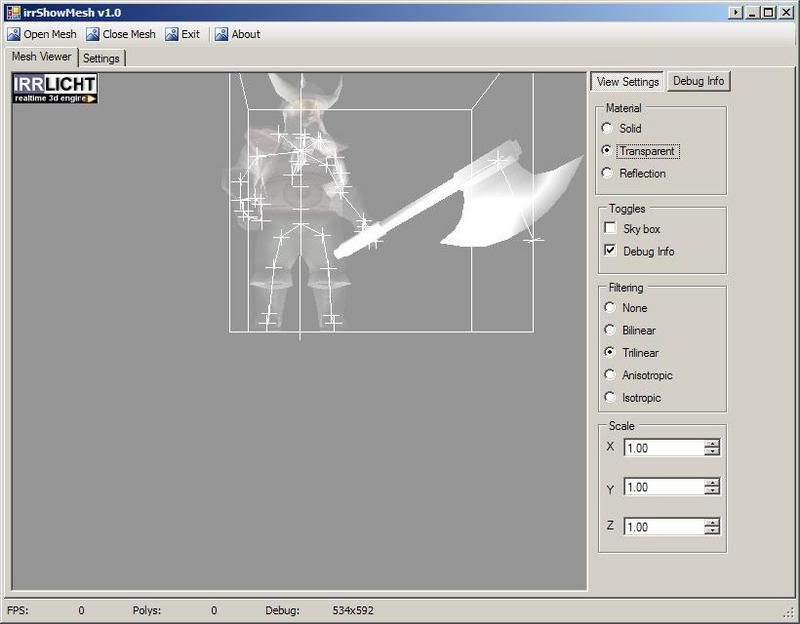
Task: Switch to the Settings tab
Action: (101, 58)
